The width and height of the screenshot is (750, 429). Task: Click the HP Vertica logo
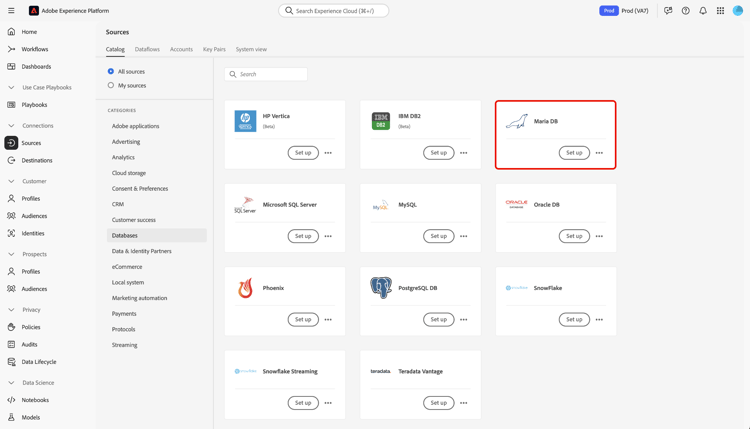tap(245, 121)
